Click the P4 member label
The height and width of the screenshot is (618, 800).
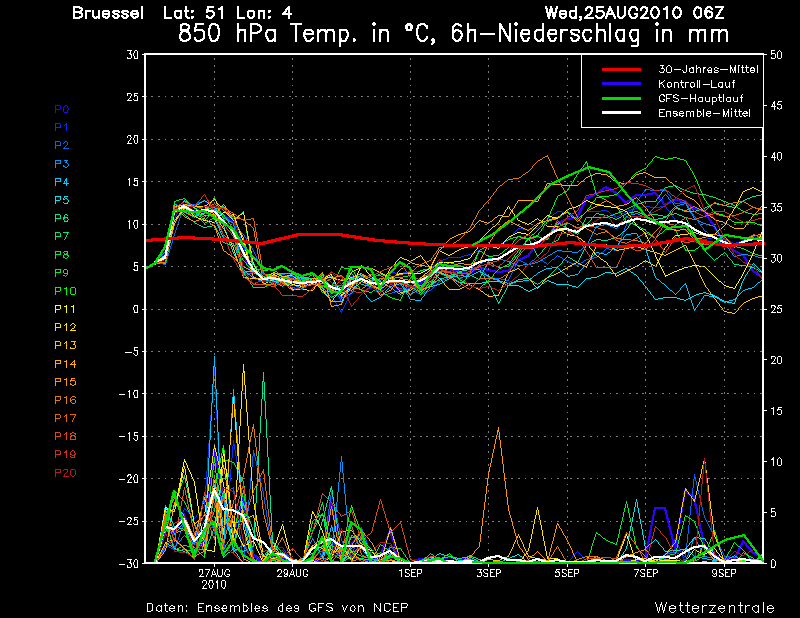coord(62,182)
